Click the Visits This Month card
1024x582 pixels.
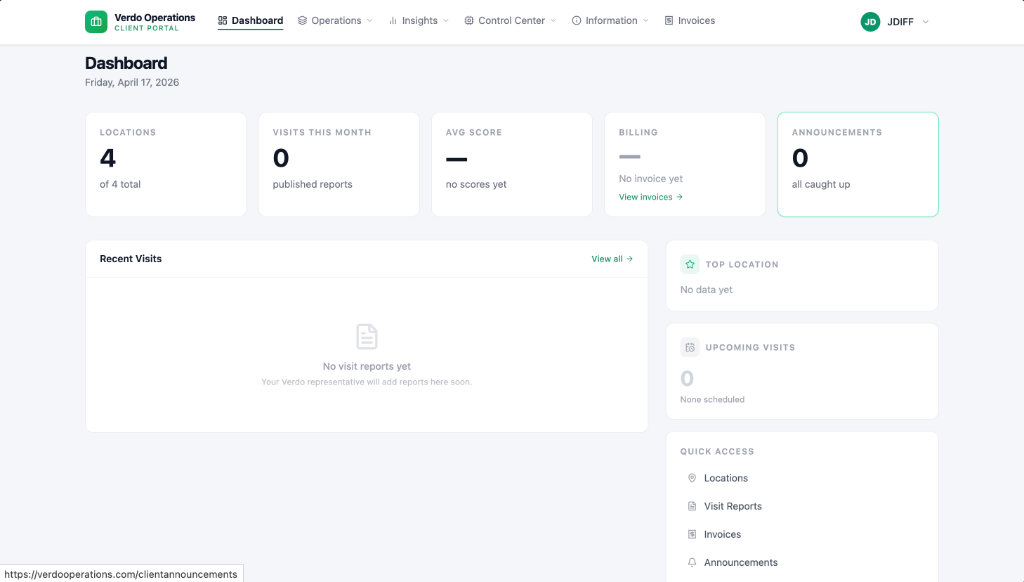pyautogui.click(x=339, y=165)
